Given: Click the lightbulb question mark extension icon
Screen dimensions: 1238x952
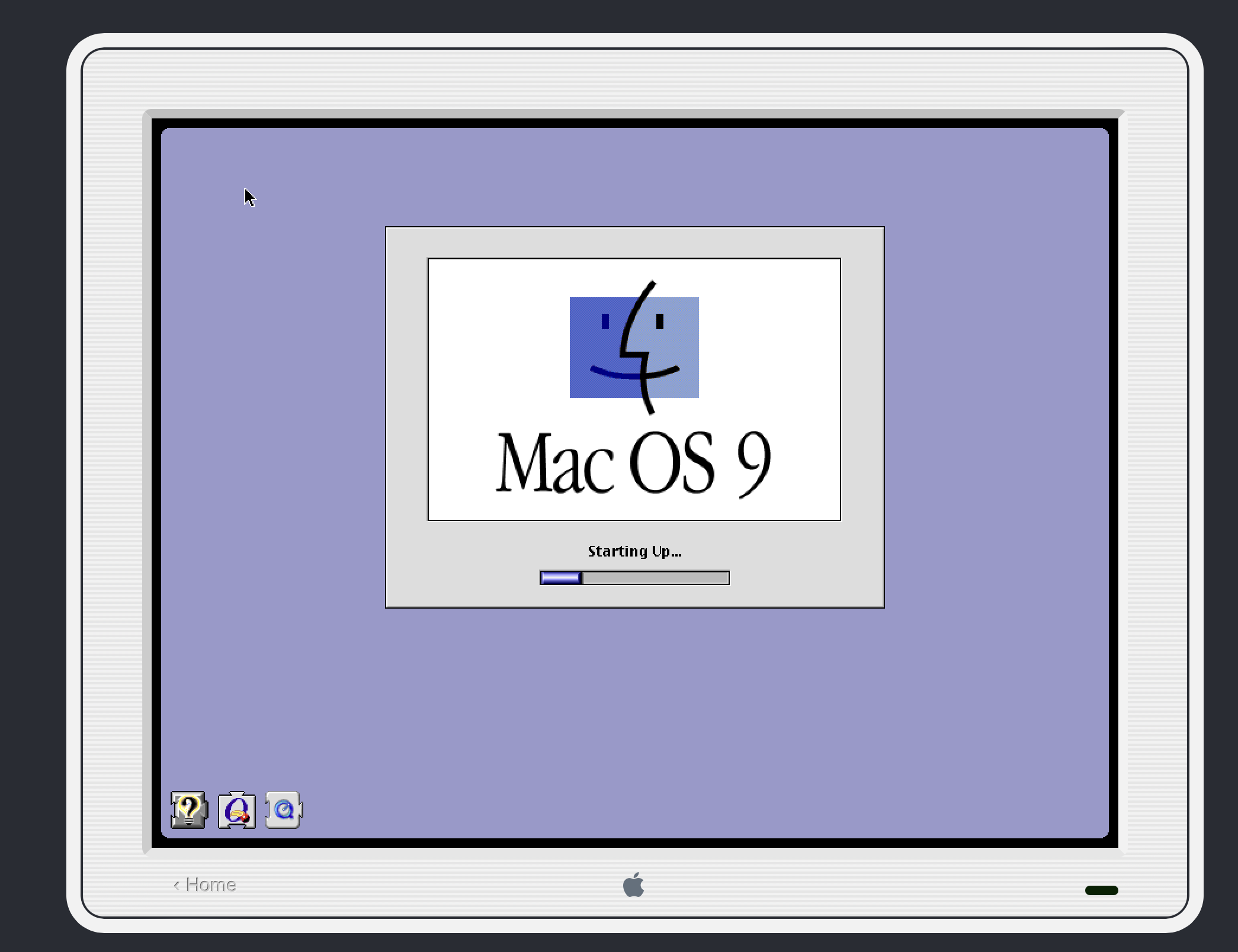Looking at the screenshot, I should tap(188, 809).
